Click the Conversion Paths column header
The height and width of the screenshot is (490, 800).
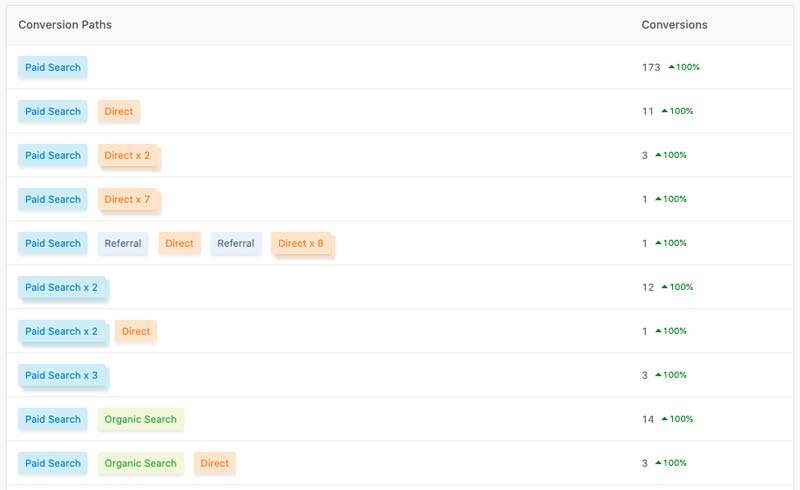coord(65,25)
